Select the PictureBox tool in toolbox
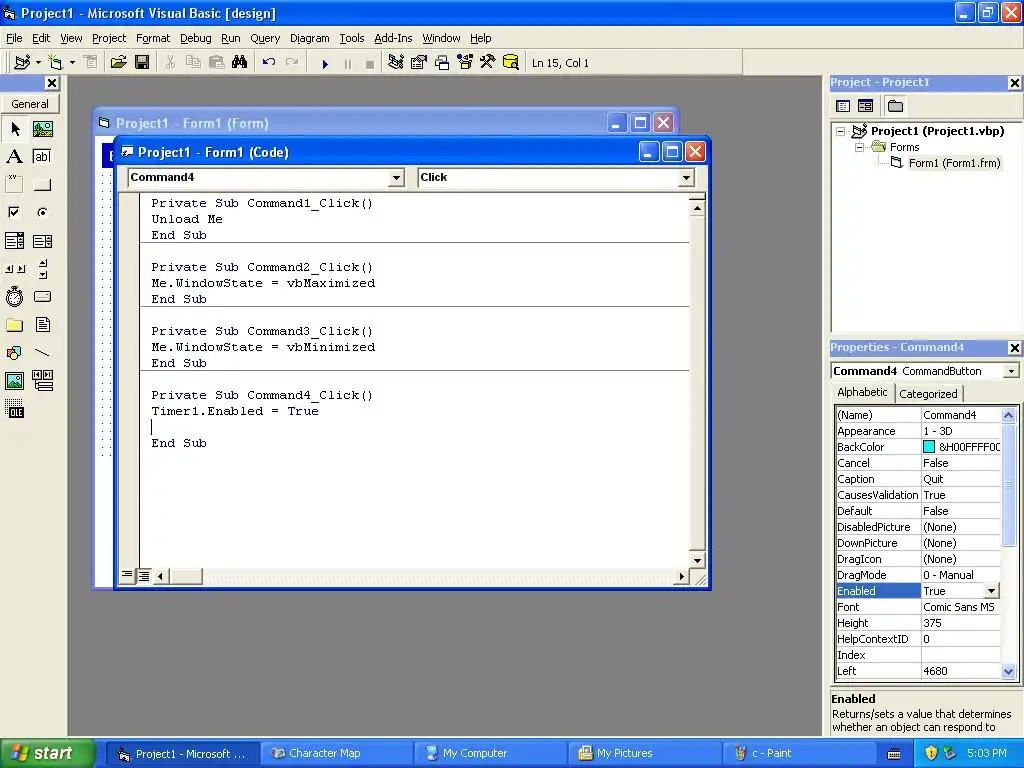 click(42, 129)
